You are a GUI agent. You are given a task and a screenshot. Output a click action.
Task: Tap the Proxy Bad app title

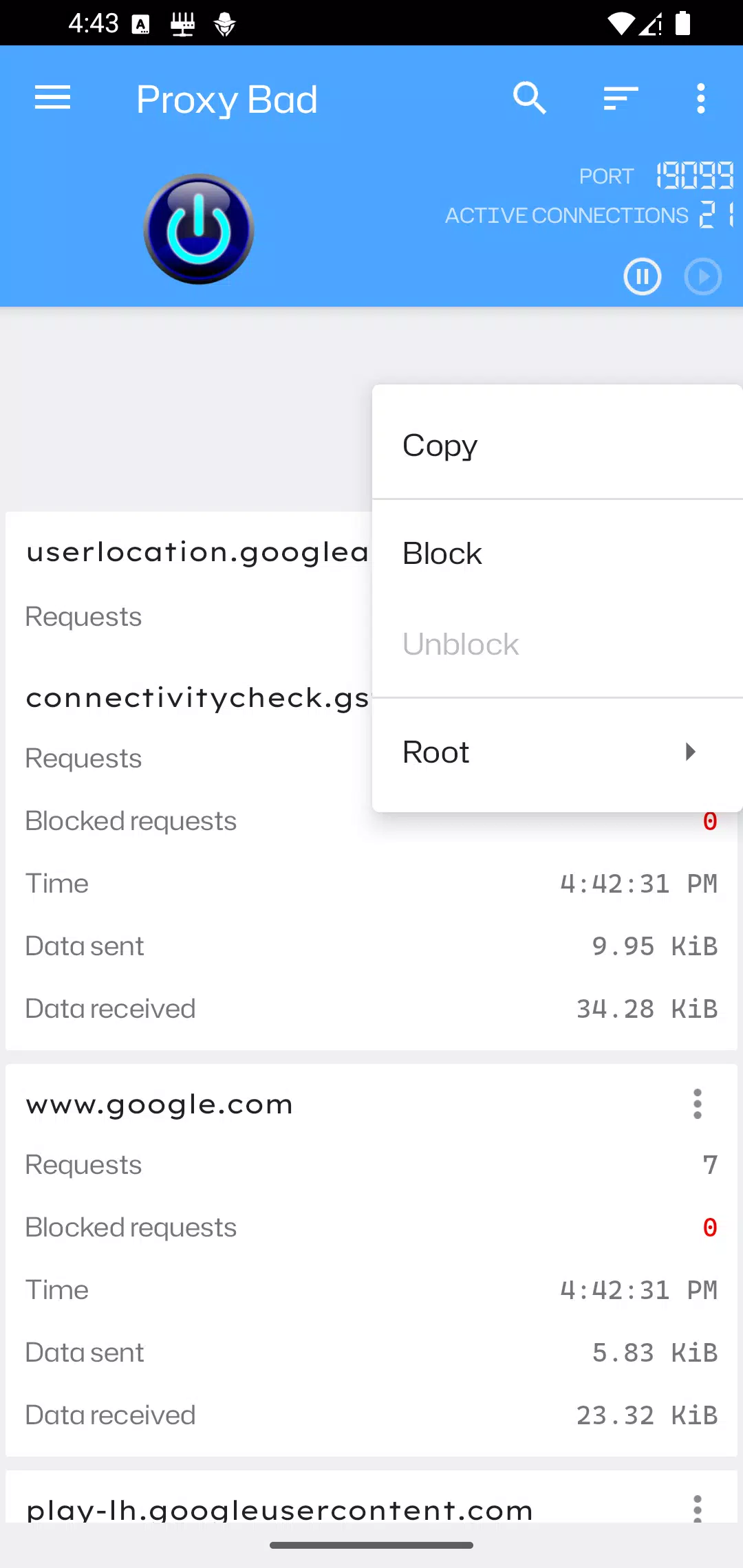click(x=227, y=100)
